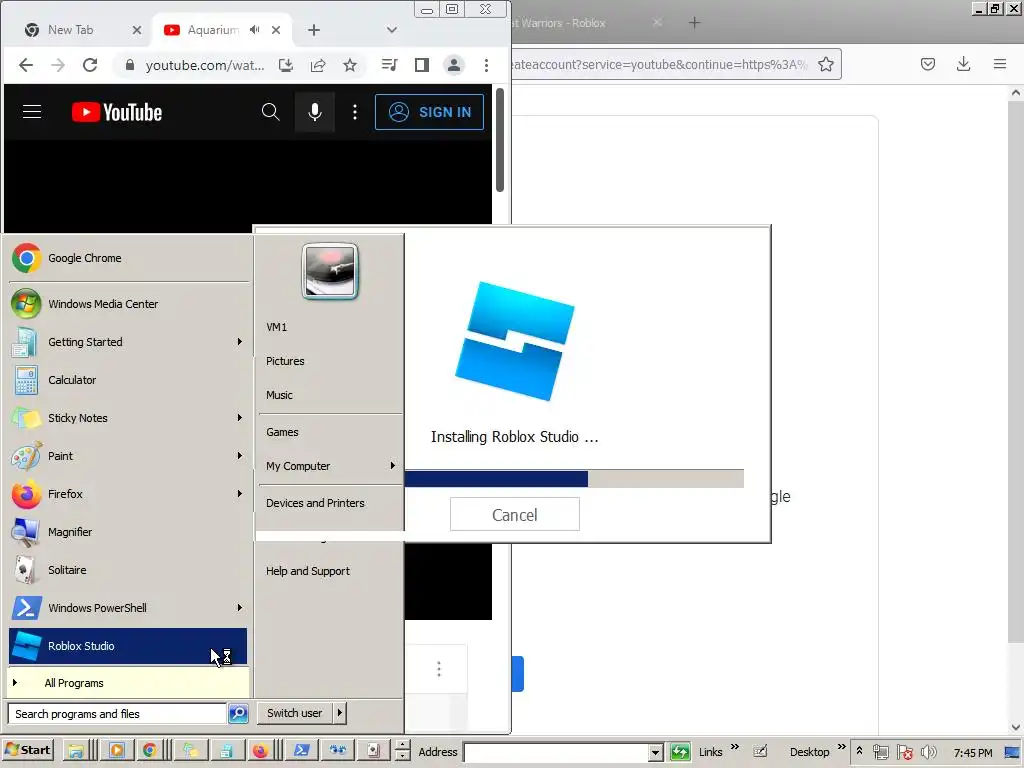Viewport: 1024px width, 768px height.
Task: Click the user account picture
Action: point(330,271)
